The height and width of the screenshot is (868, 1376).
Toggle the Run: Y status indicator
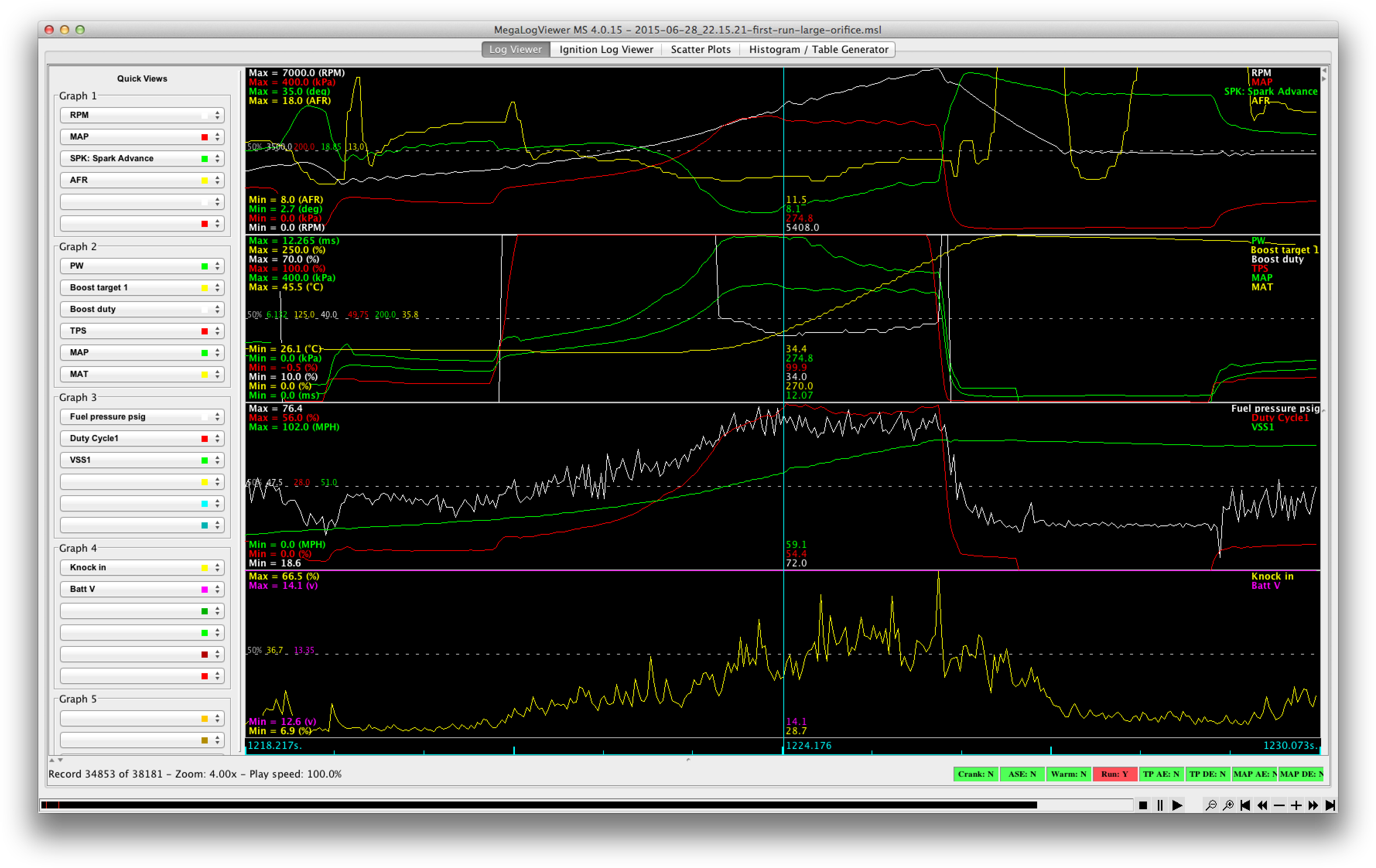coord(1115,774)
